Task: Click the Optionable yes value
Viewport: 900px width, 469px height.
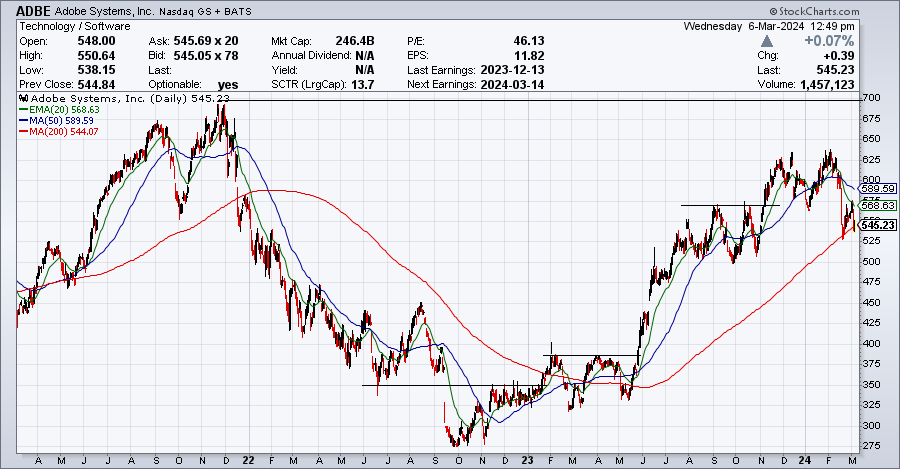Action: point(228,84)
